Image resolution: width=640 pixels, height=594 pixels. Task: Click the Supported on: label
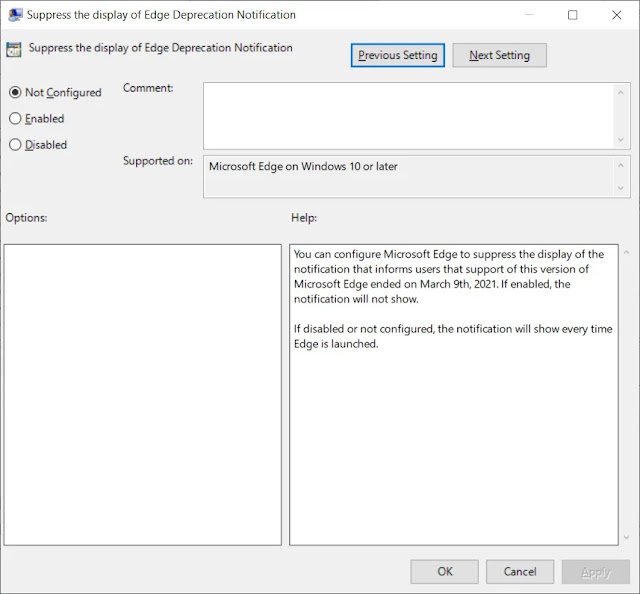158,161
